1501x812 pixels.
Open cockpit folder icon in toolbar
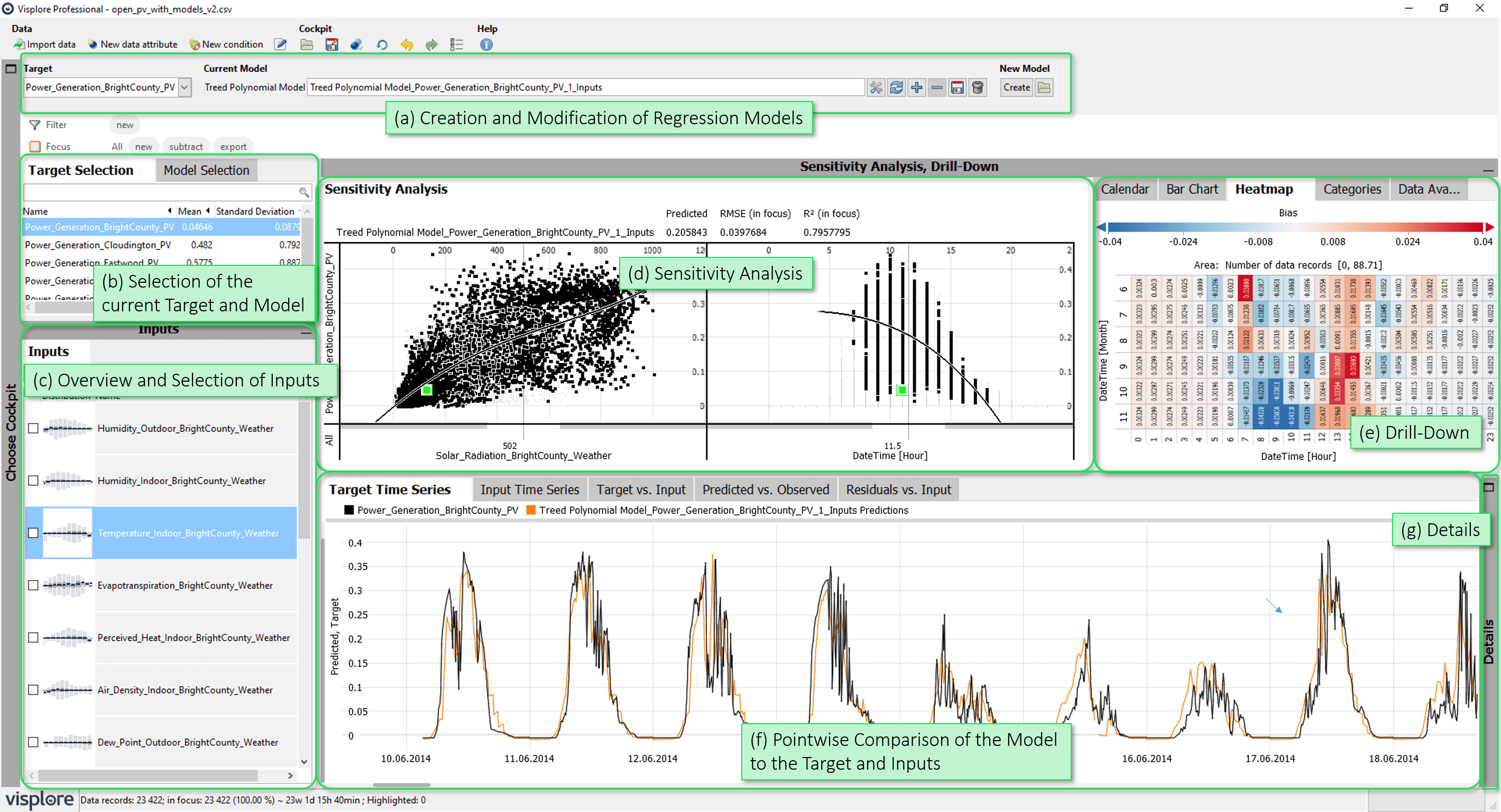coord(307,44)
